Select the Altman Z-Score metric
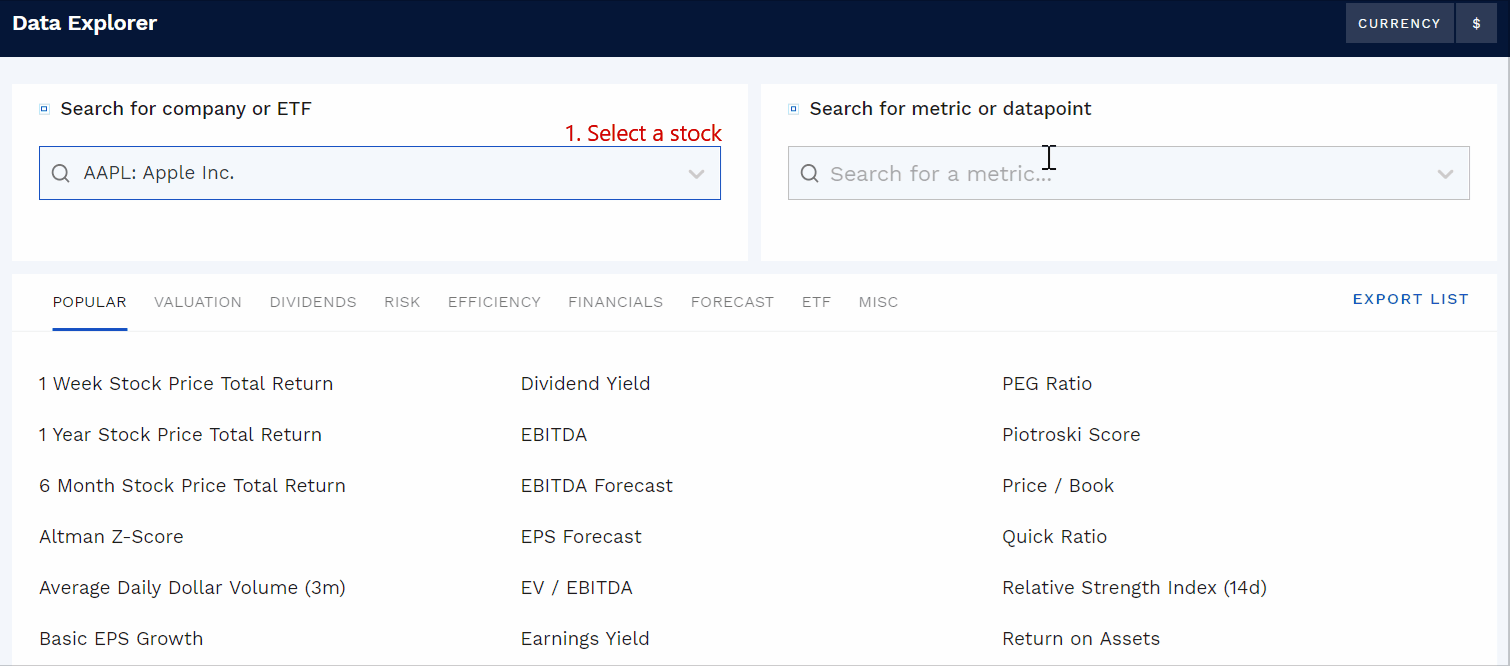 (x=111, y=537)
